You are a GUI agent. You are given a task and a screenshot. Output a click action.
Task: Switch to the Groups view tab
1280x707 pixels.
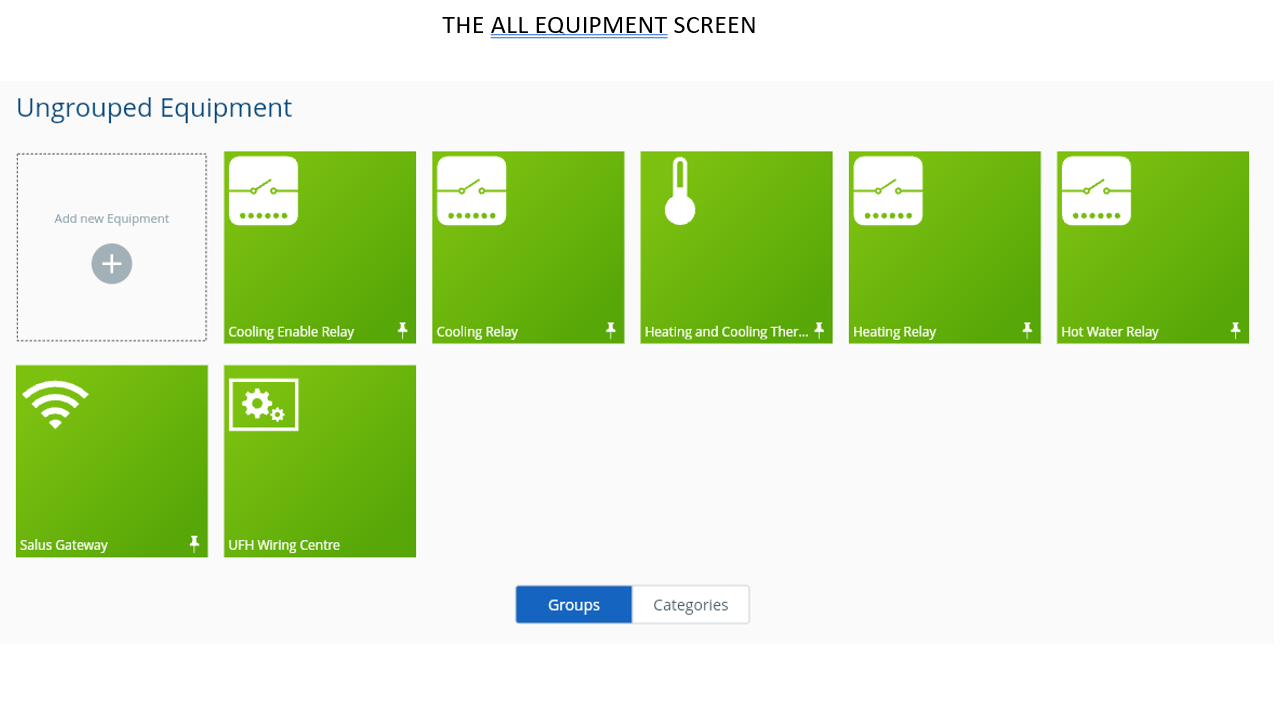coord(574,605)
